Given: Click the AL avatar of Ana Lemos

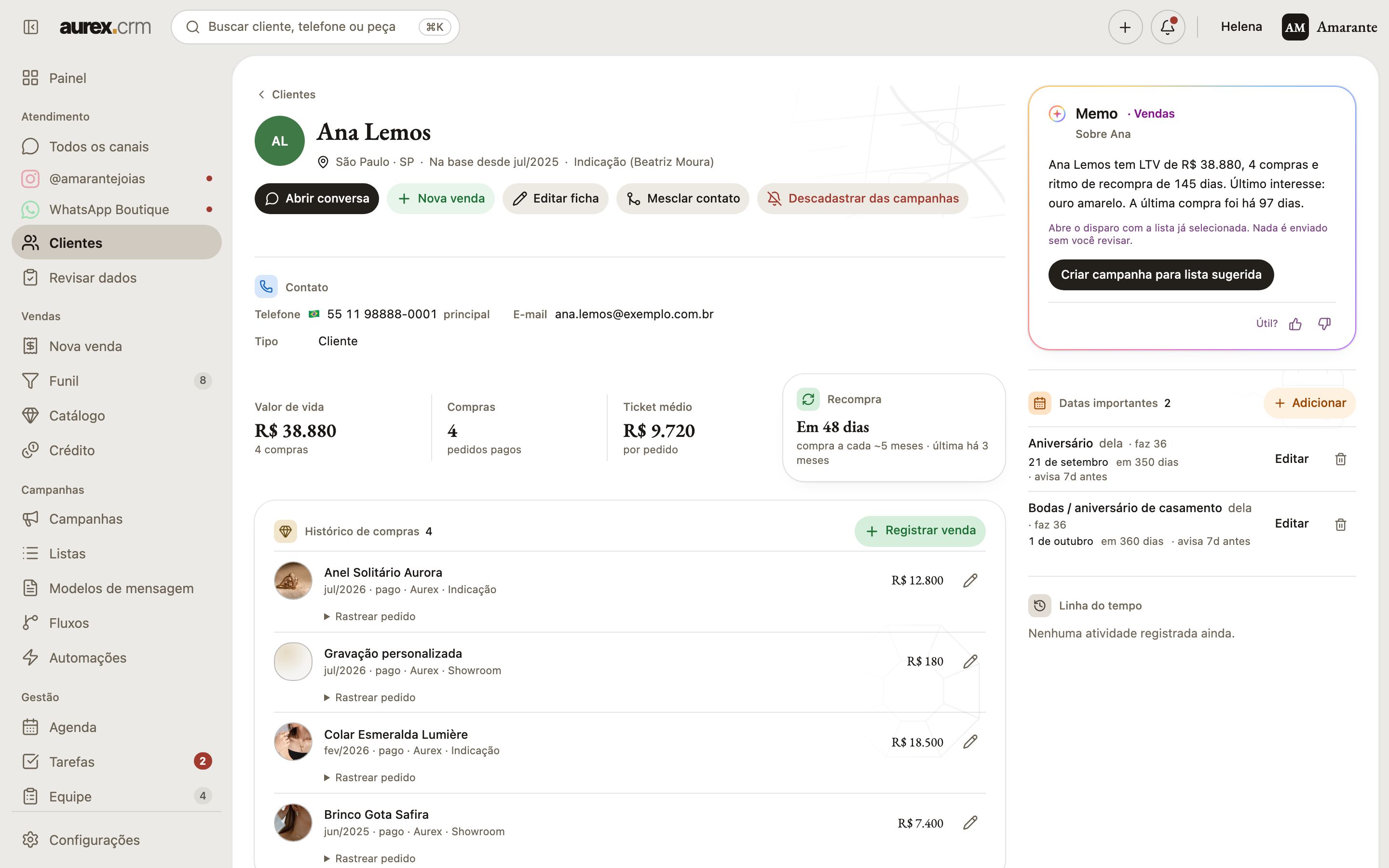Looking at the screenshot, I should [x=280, y=141].
